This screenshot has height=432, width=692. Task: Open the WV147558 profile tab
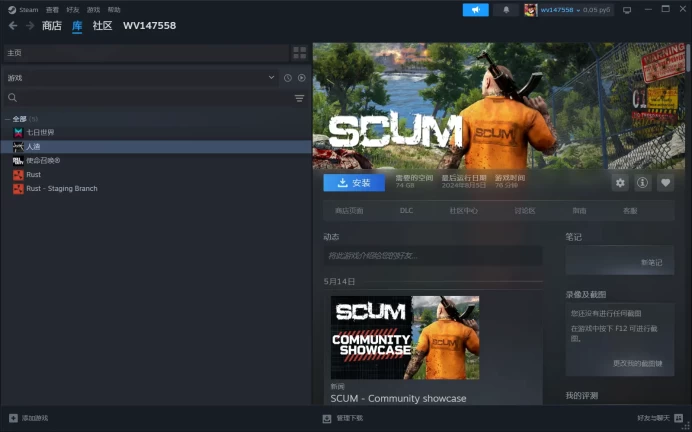click(x=150, y=26)
